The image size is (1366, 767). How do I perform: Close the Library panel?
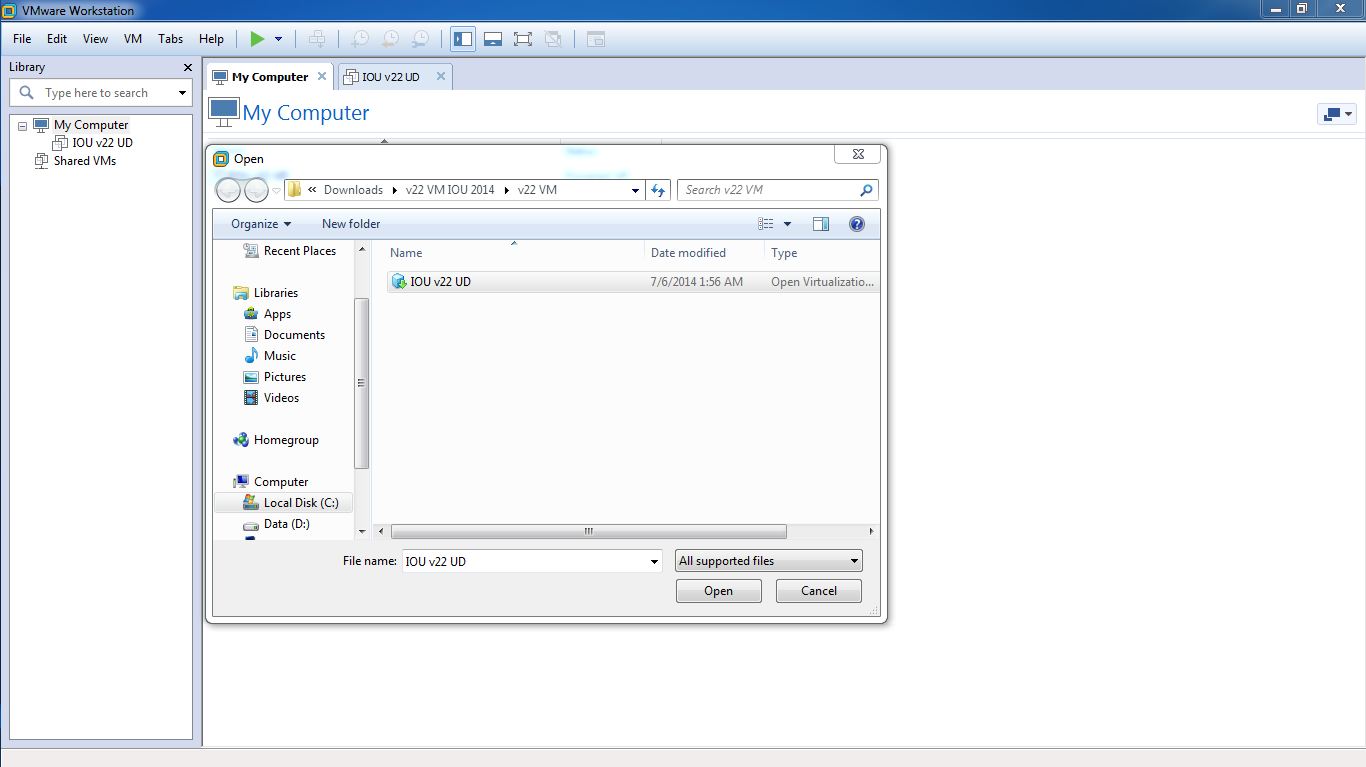187,67
